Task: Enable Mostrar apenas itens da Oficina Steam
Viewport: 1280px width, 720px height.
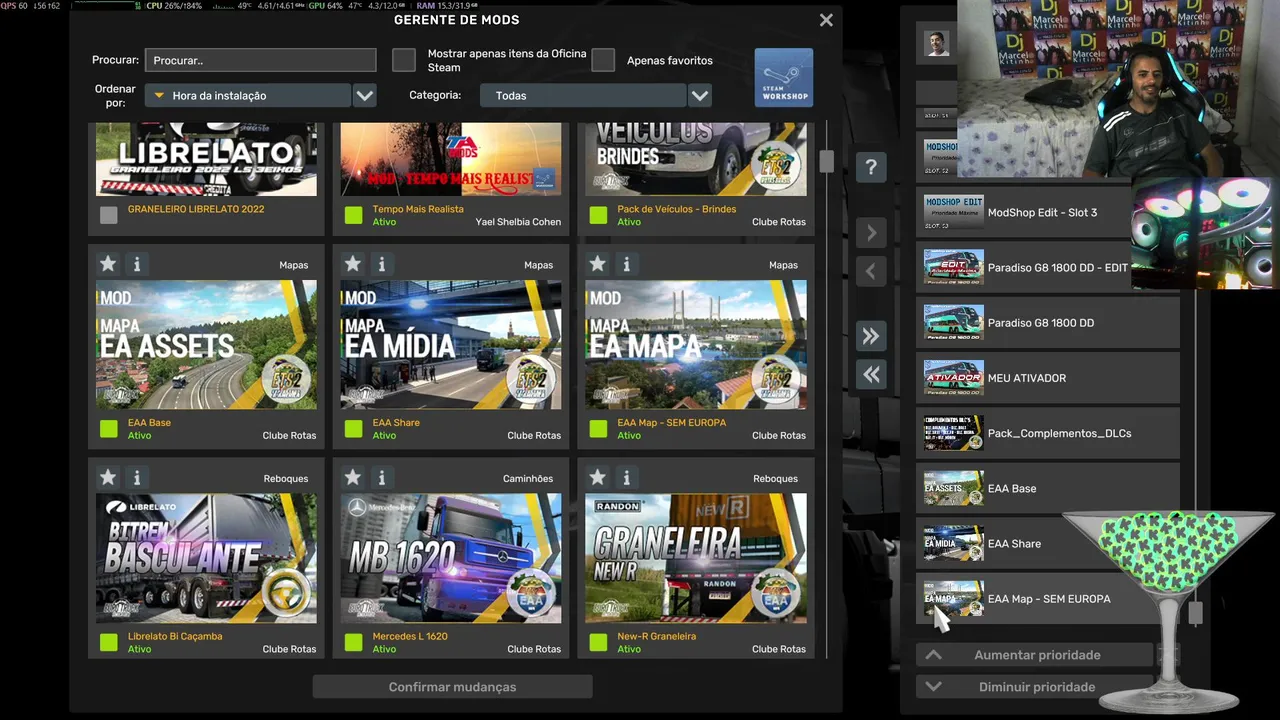Action: [x=404, y=60]
